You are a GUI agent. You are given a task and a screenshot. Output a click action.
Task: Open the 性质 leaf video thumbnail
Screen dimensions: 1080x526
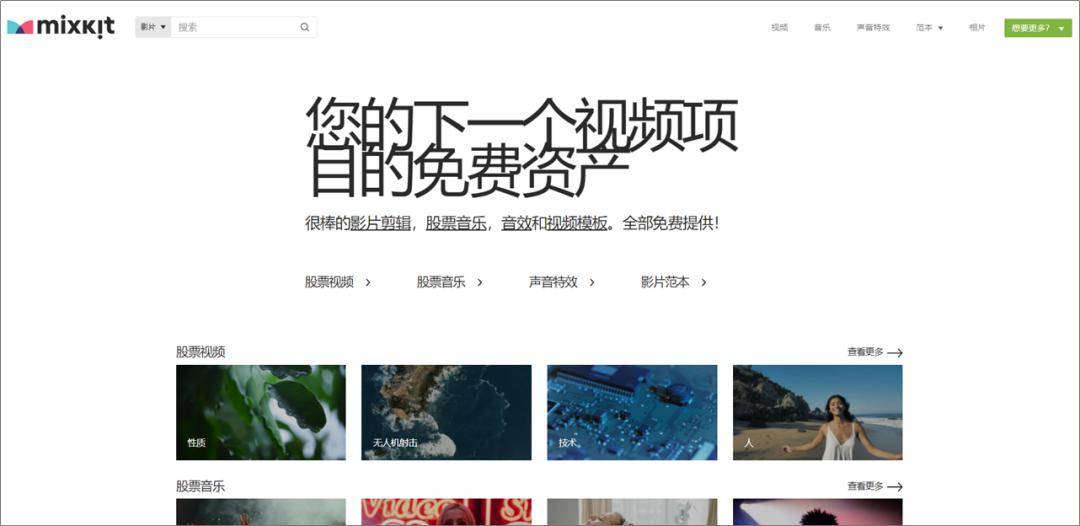pyautogui.click(x=261, y=412)
